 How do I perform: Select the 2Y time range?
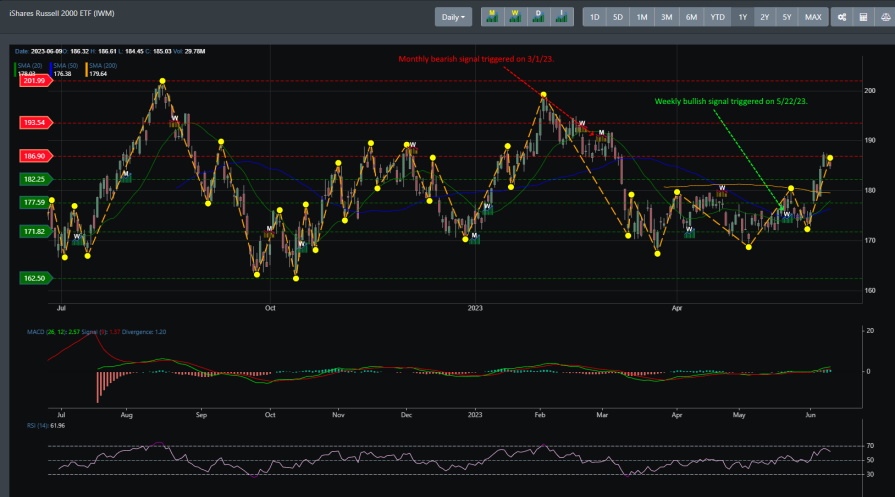765,17
